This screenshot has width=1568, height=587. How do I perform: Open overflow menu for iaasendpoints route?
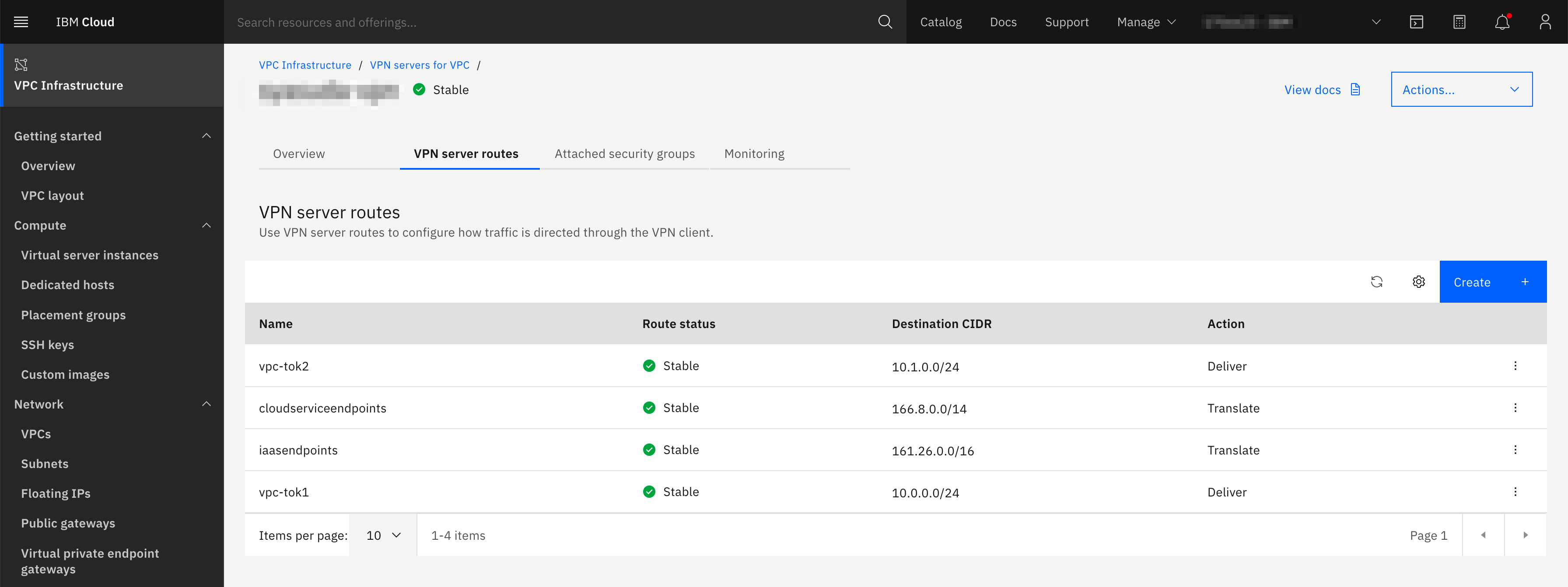coord(1515,450)
